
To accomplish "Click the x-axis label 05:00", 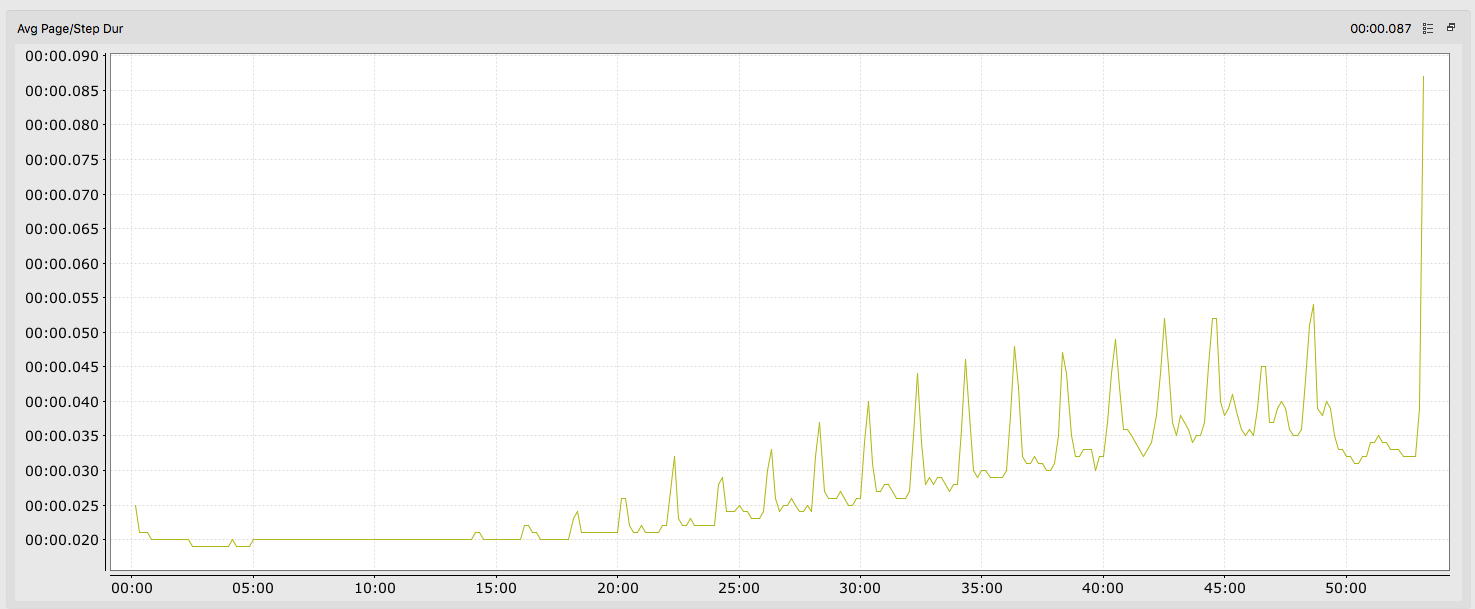I will 252,588.
